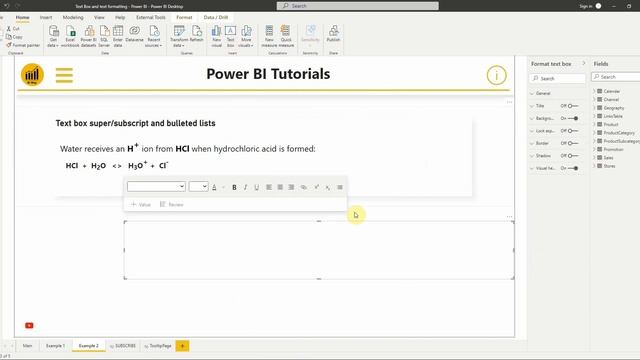The image size is (640, 360).
Task: Toggle the Lock aspect switch
Action: coord(573,131)
